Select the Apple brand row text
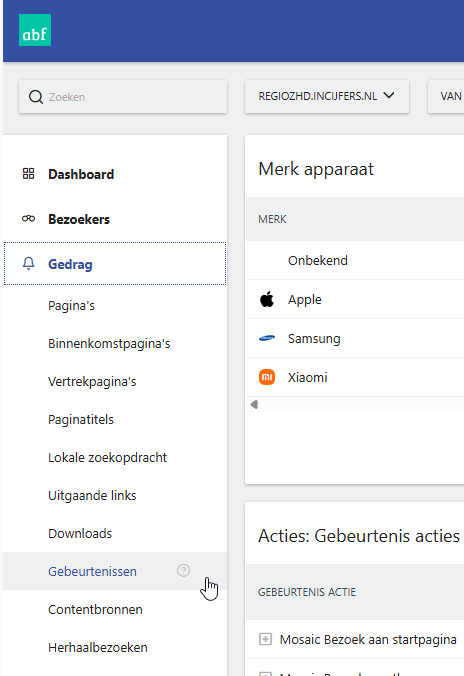 click(305, 300)
